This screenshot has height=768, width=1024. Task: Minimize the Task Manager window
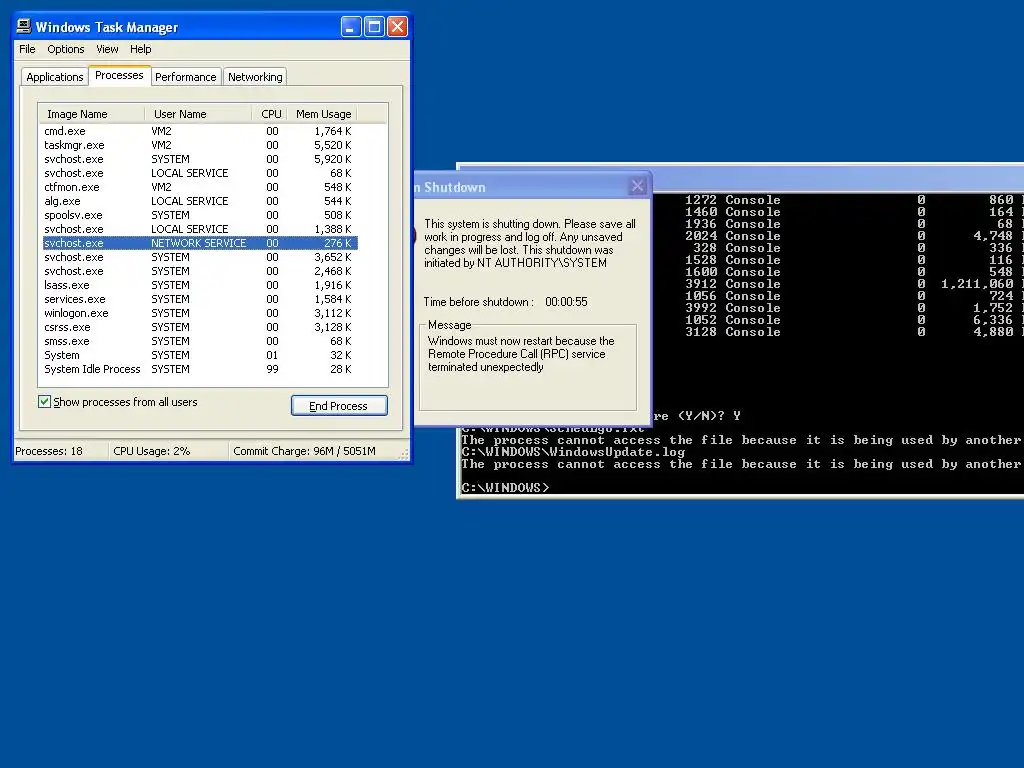[x=351, y=27]
